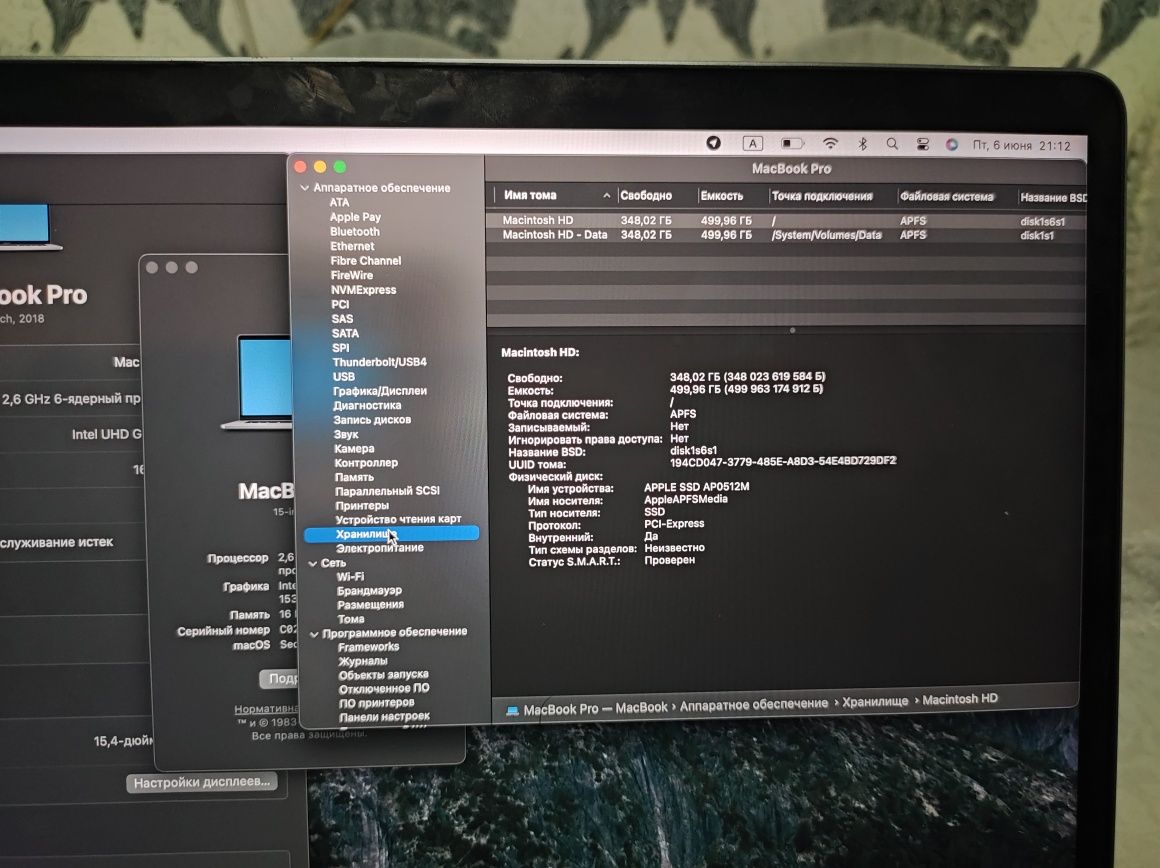Viewport: 1160px width, 868px height.
Task: Select Fibre Channel in the sidebar
Action: (365, 260)
